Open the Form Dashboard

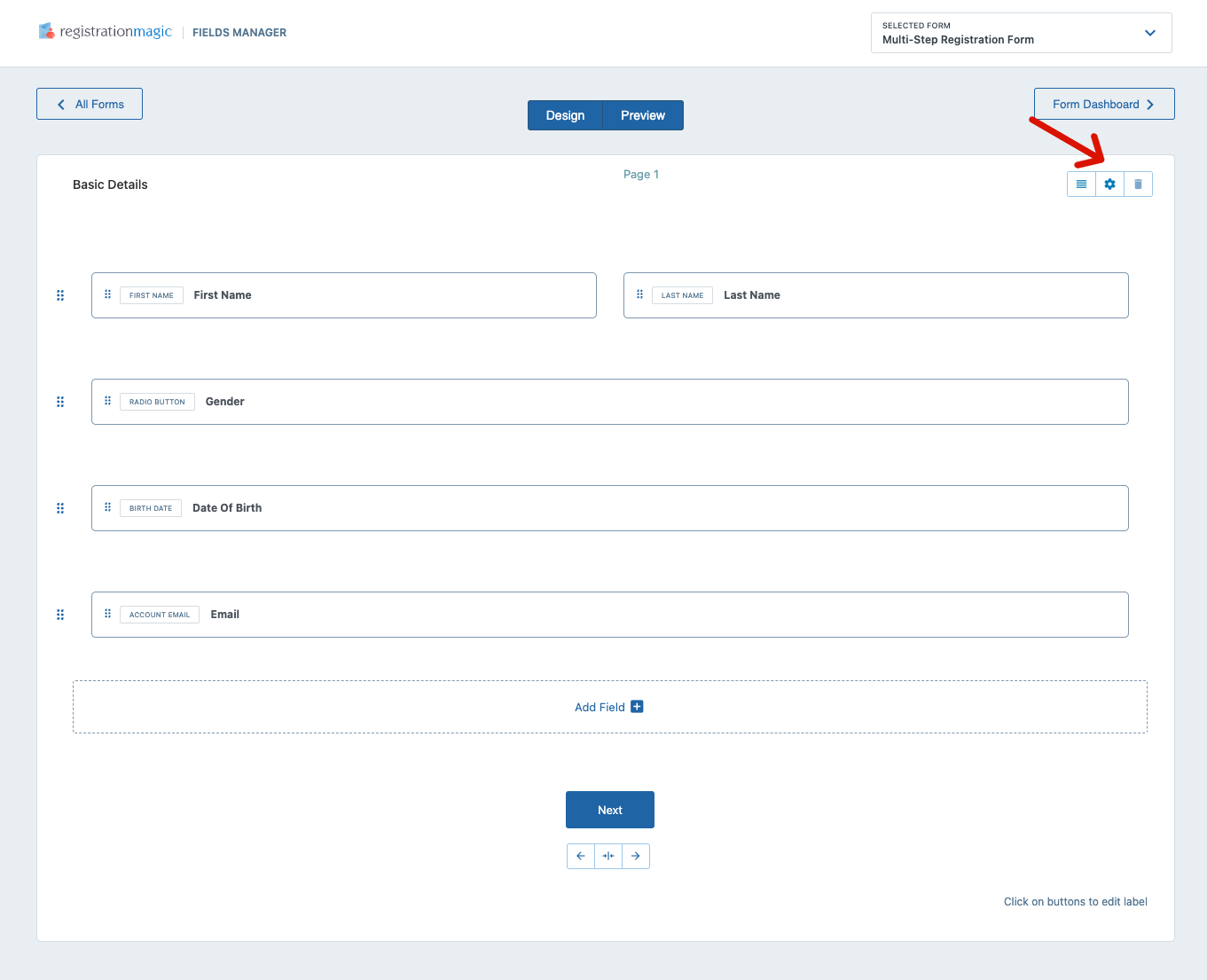tap(1103, 104)
